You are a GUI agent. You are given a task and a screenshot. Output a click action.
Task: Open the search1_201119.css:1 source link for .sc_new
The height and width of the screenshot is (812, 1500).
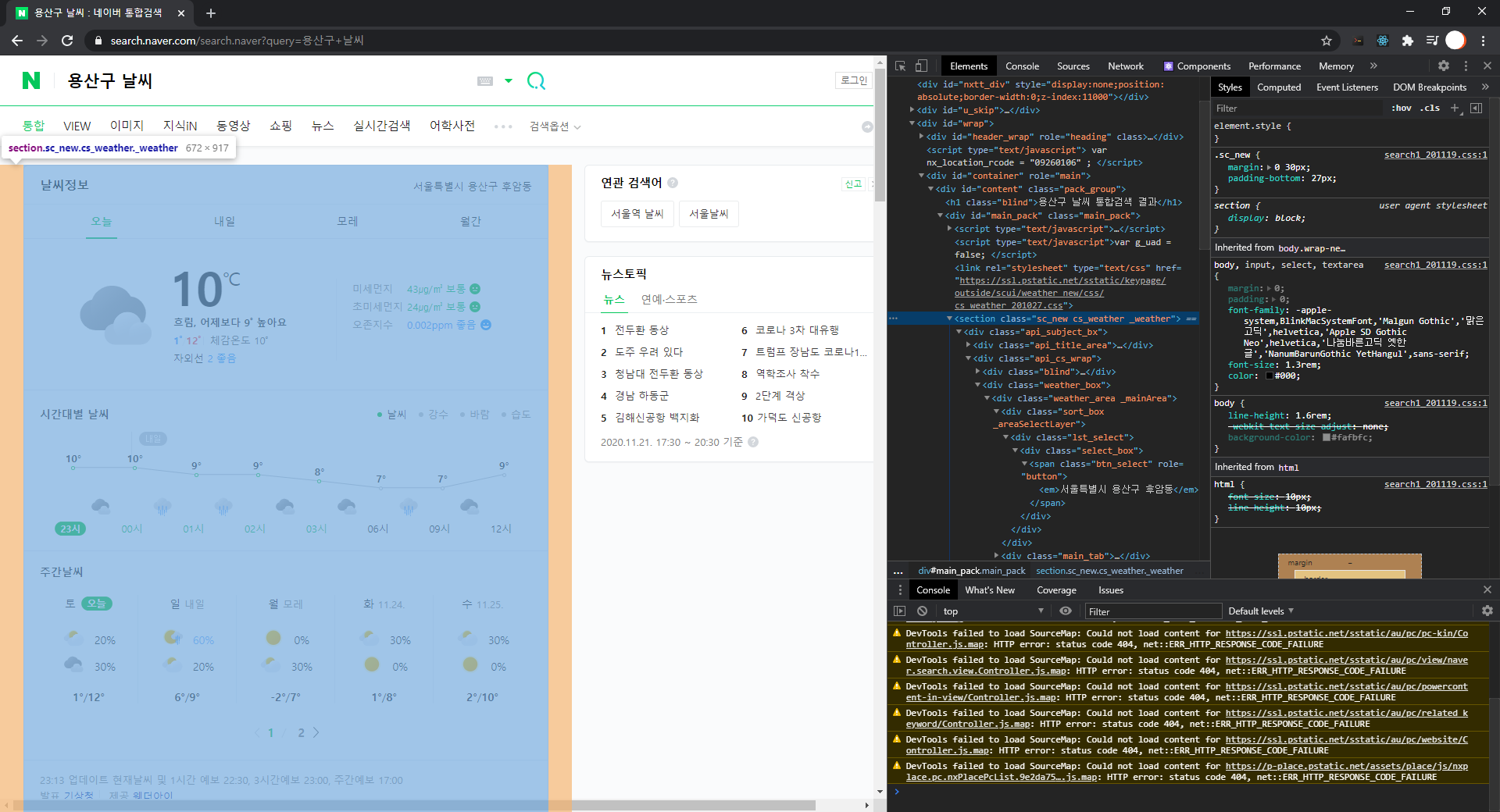[x=1435, y=155]
